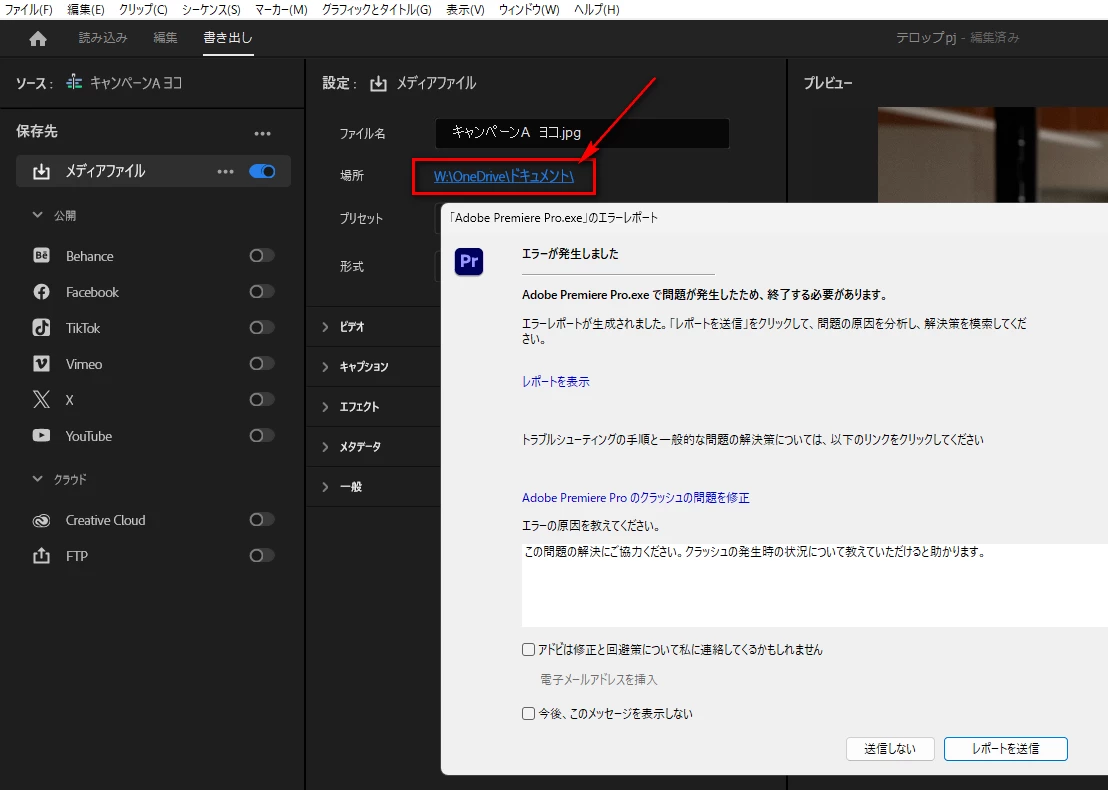Click the Creative Cloud icon
1108x790 pixels.
pos(42,520)
